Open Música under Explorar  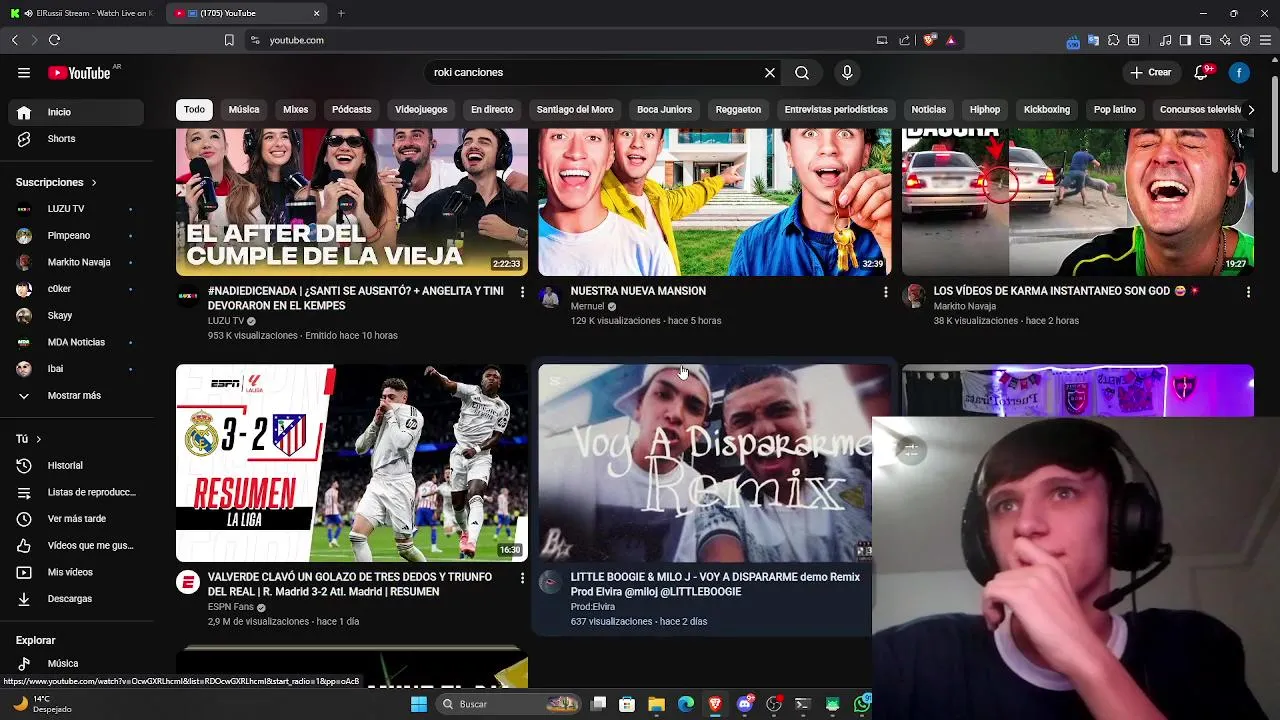[x=76, y=663]
